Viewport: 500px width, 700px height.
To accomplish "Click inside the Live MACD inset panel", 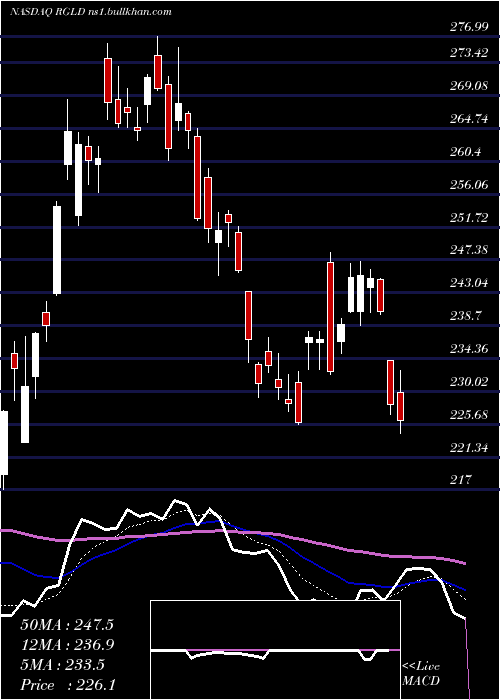I will [x=275, y=650].
